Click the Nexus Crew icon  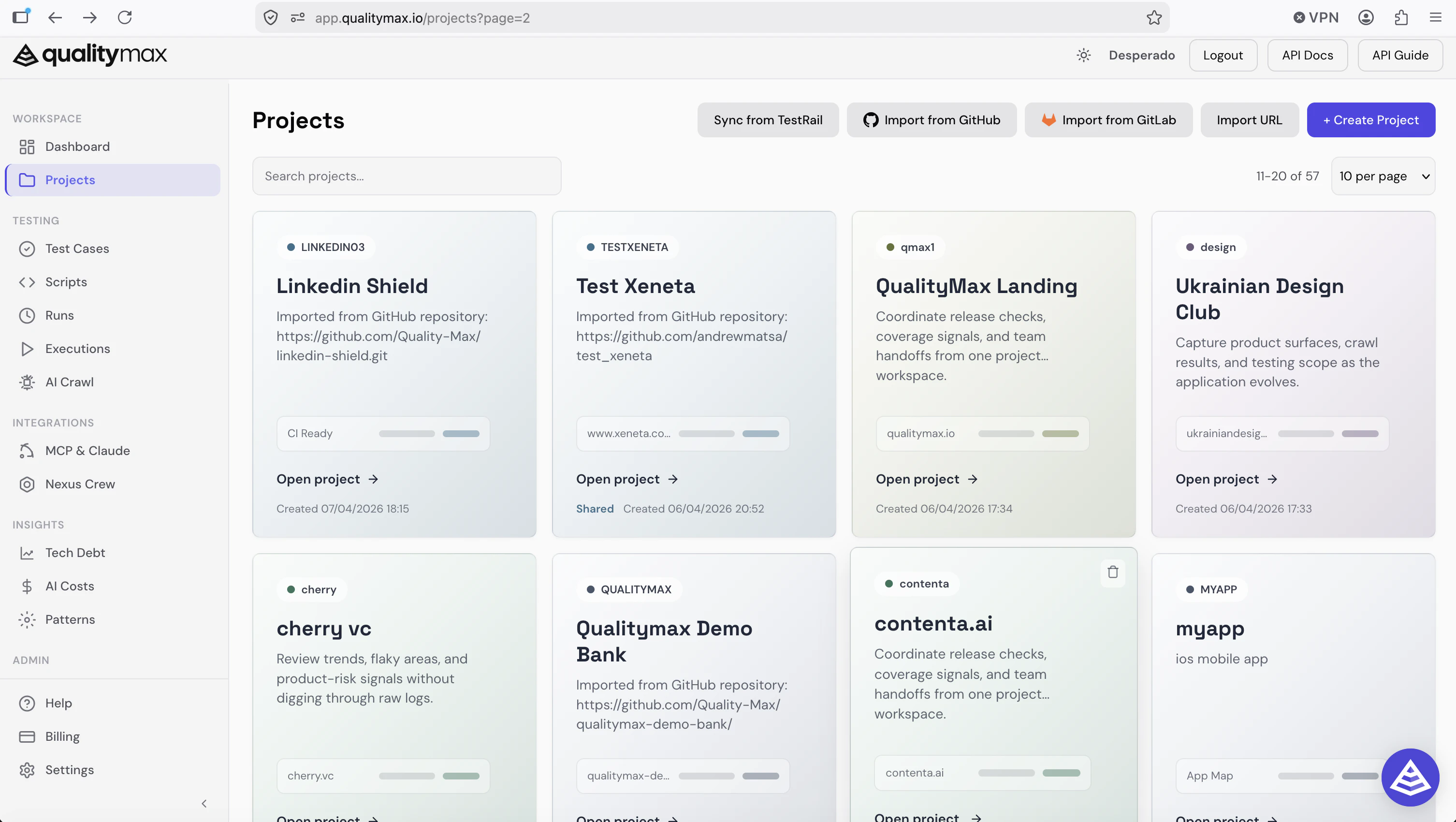point(27,484)
